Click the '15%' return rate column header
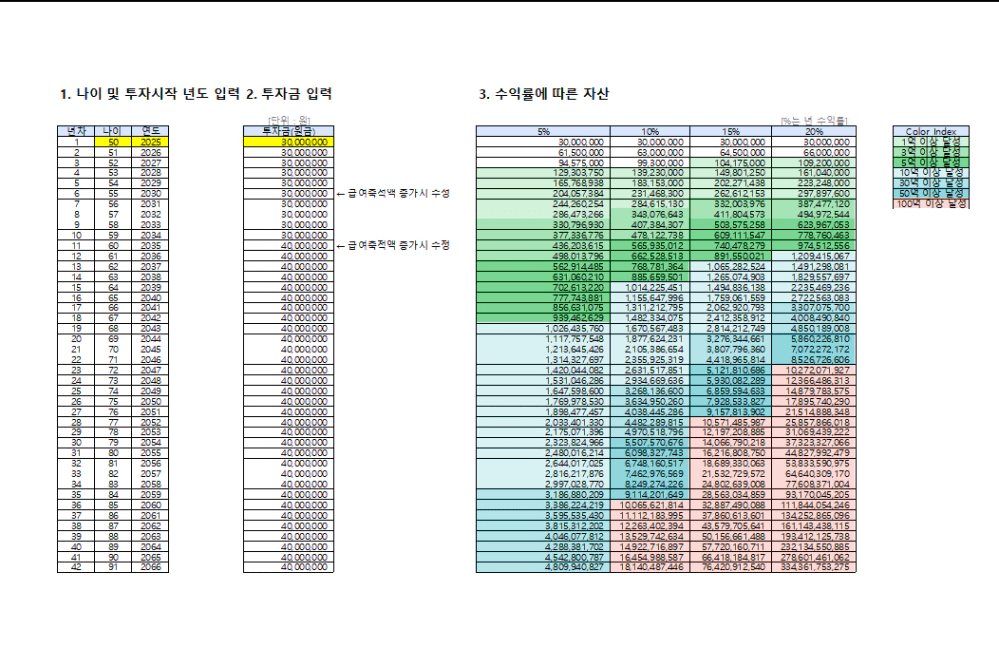Screen dimensions: 999x648 (x=731, y=131)
